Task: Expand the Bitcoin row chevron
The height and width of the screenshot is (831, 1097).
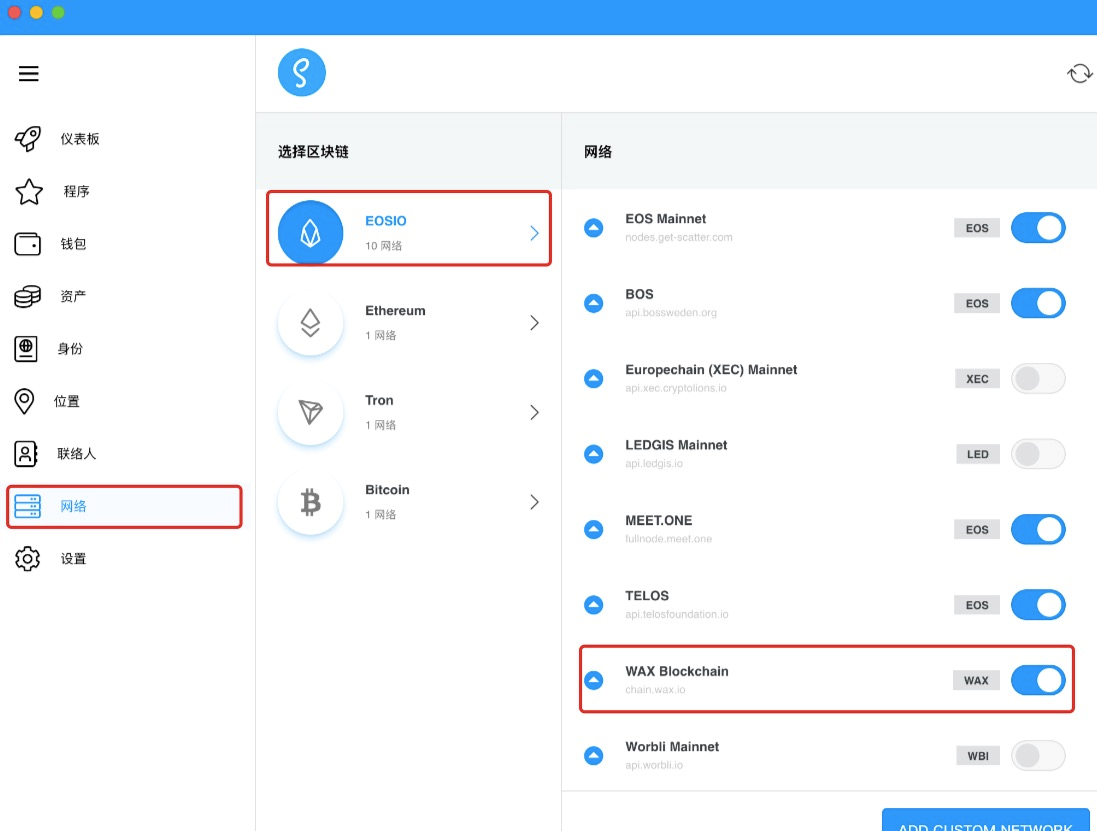Action: pyautogui.click(x=535, y=502)
